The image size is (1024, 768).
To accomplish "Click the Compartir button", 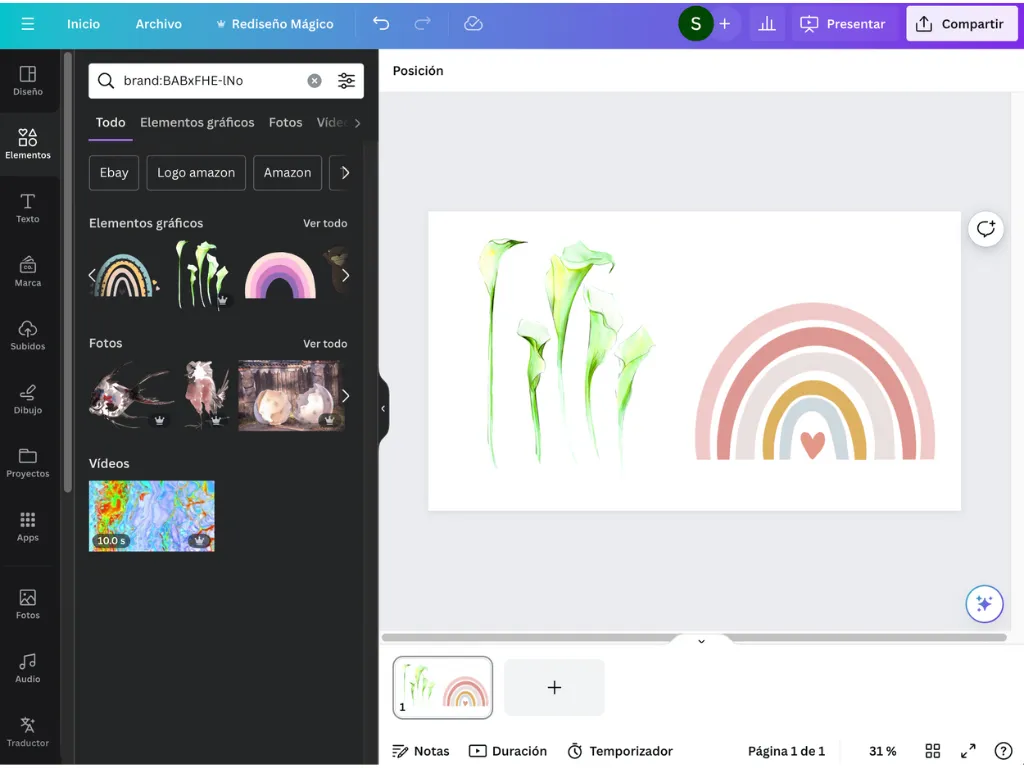I will pos(961,24).
